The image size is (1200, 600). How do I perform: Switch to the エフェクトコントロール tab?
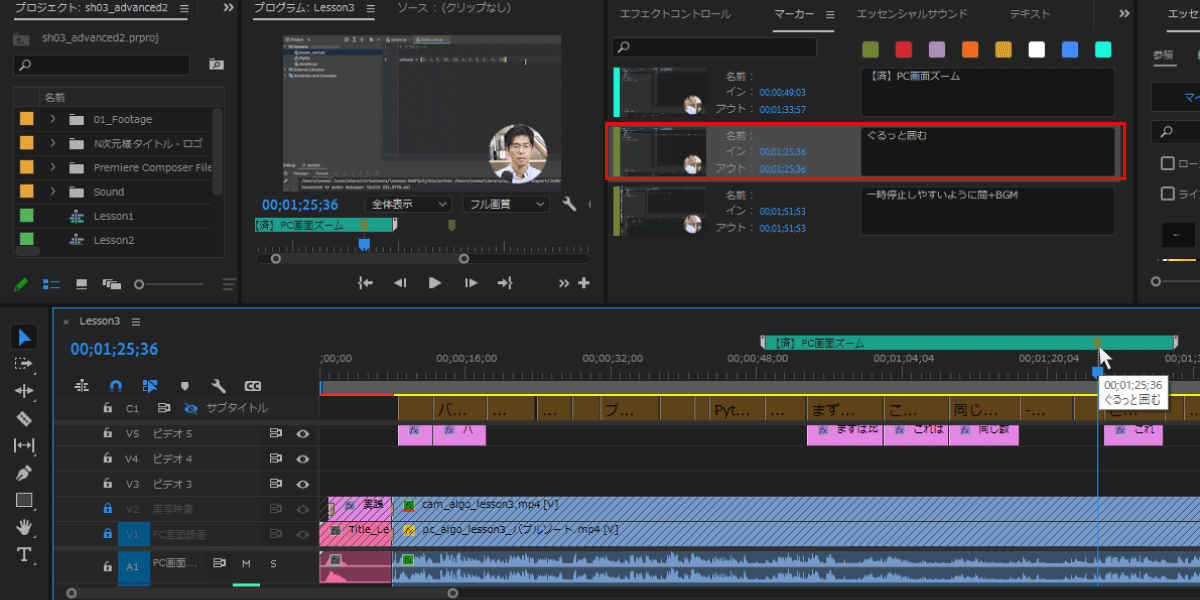click(675, 14)
